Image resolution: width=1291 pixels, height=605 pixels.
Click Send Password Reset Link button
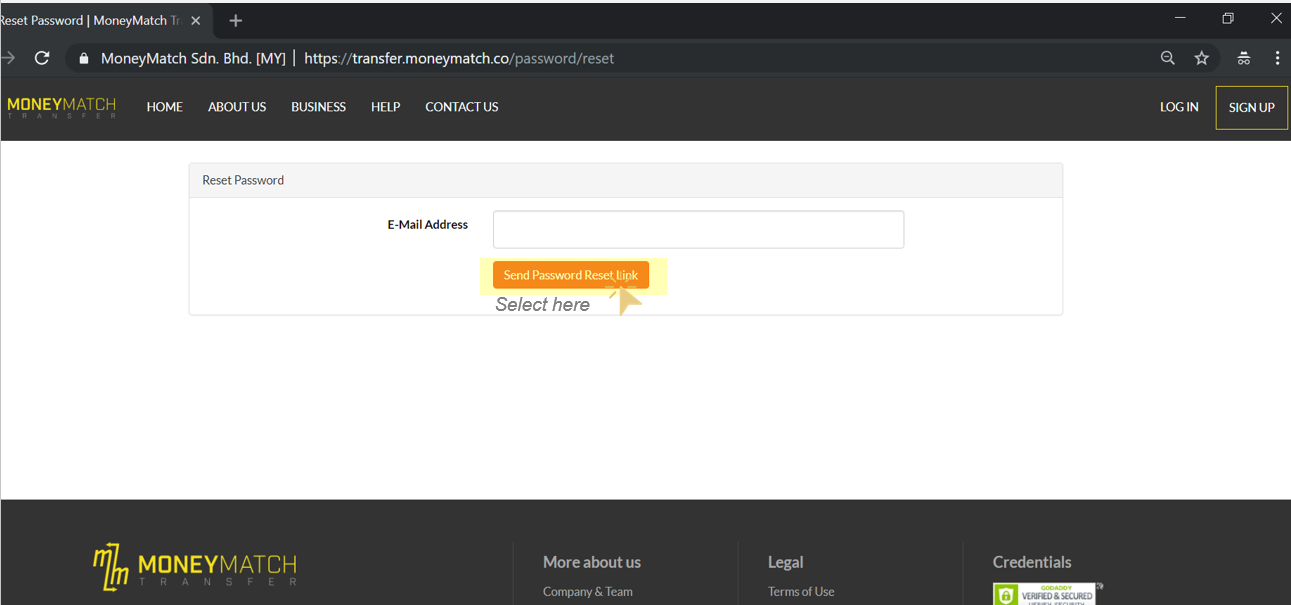click(x=570, y=275)
